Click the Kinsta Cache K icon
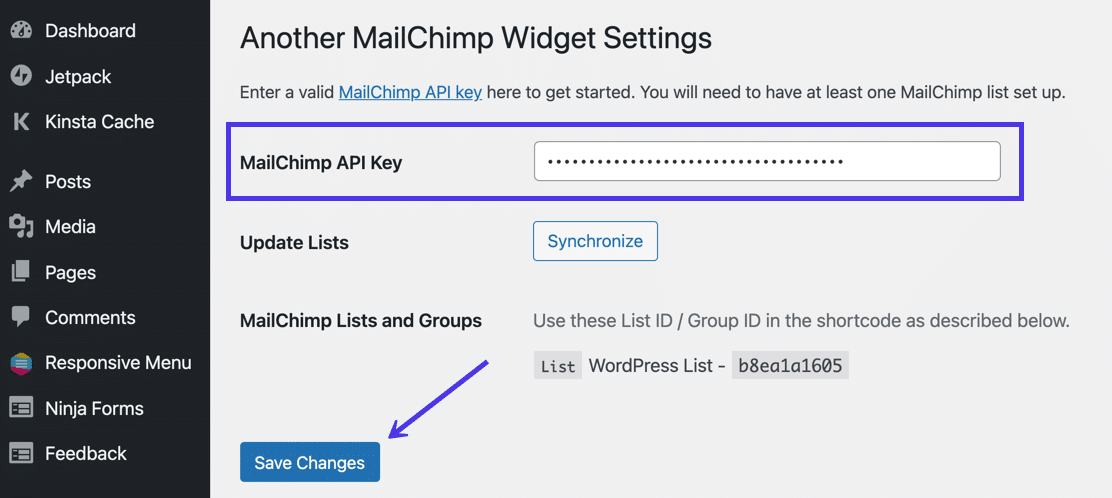Image resolution: width=1112 pixels, height=498 pixels. 21,122
